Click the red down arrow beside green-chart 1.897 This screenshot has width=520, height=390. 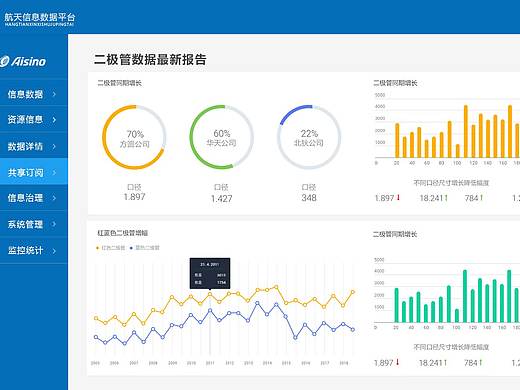397,362
